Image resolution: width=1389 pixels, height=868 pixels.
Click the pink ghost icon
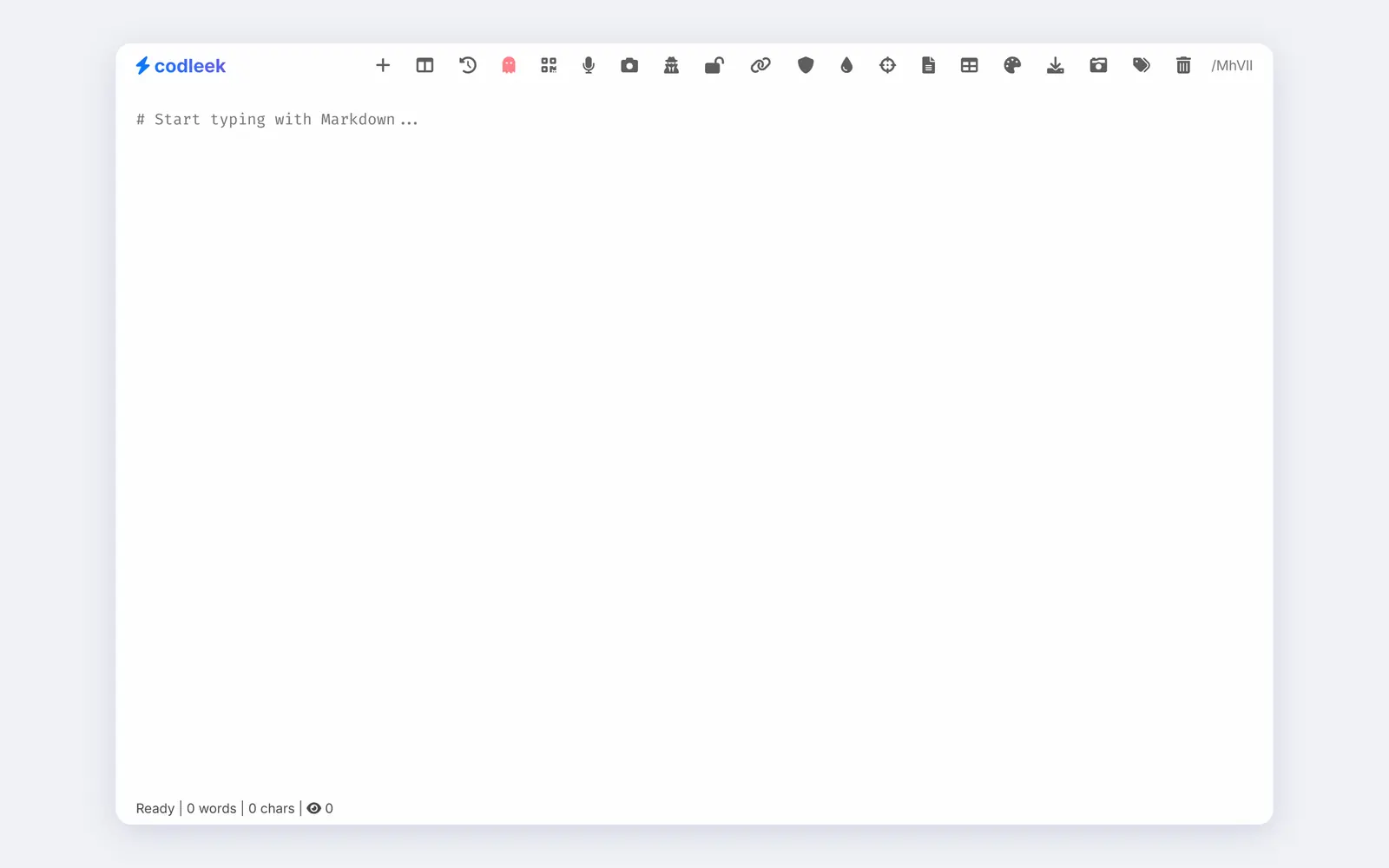[x=509, y=65]
